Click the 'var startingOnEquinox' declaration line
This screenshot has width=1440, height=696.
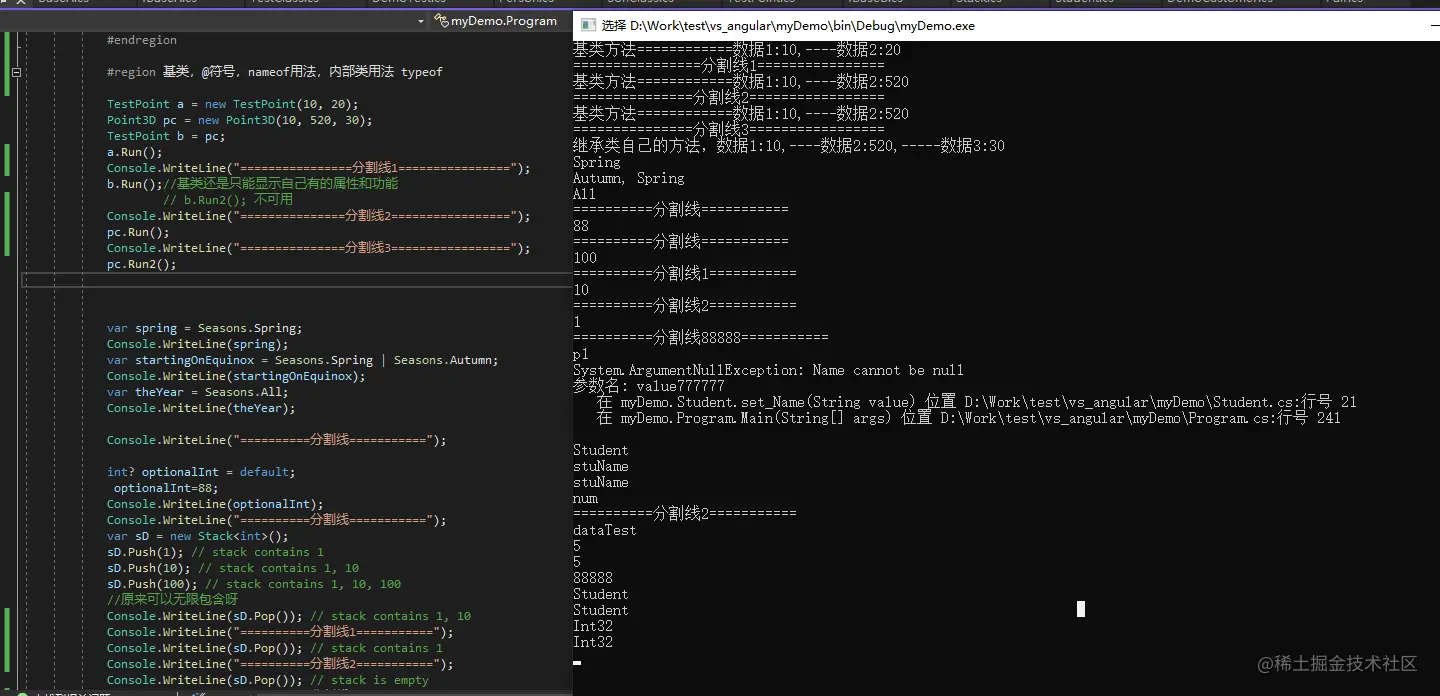pyautogui.click(x=302, y=360)
